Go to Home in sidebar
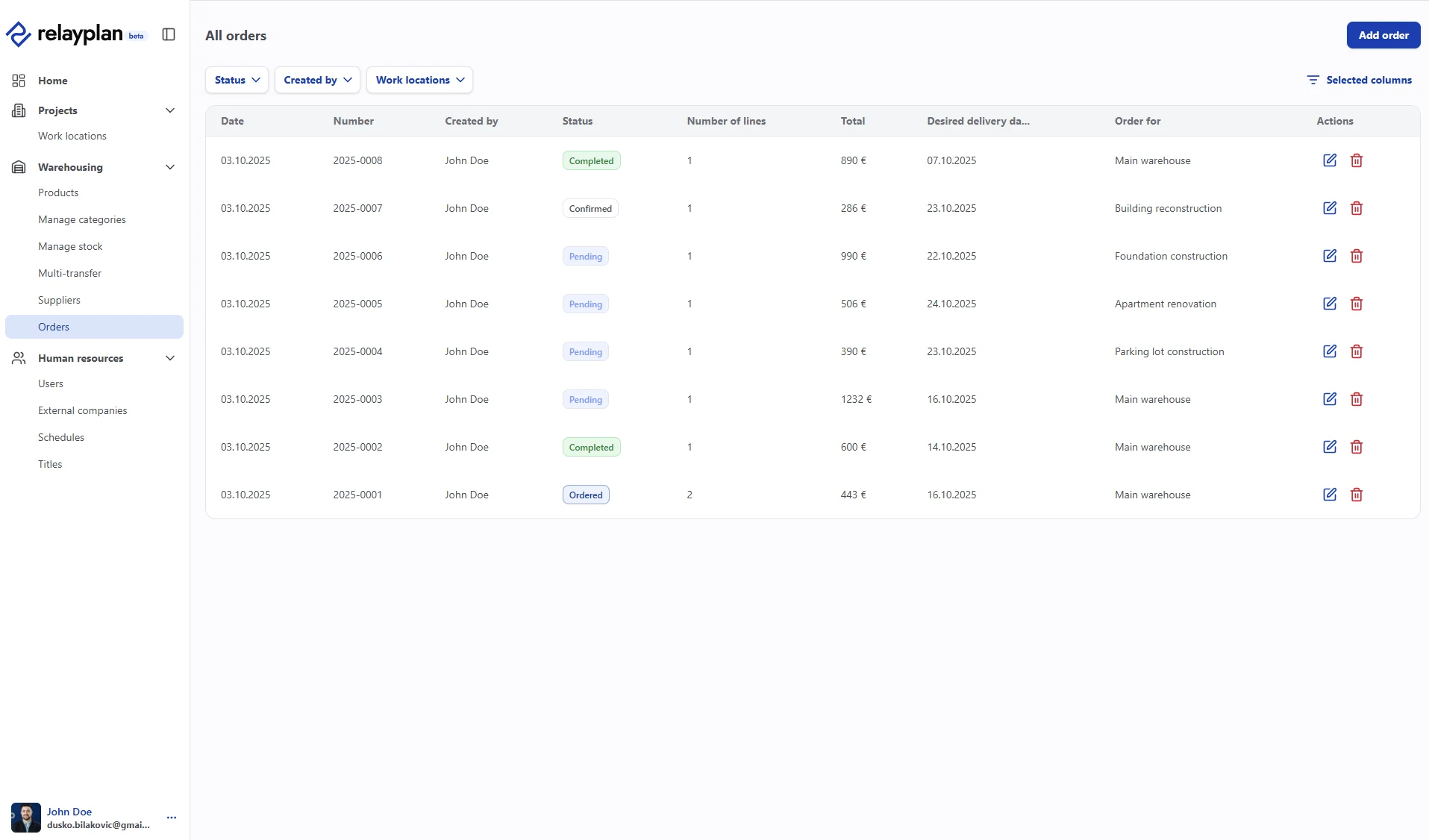 [52, 81]
